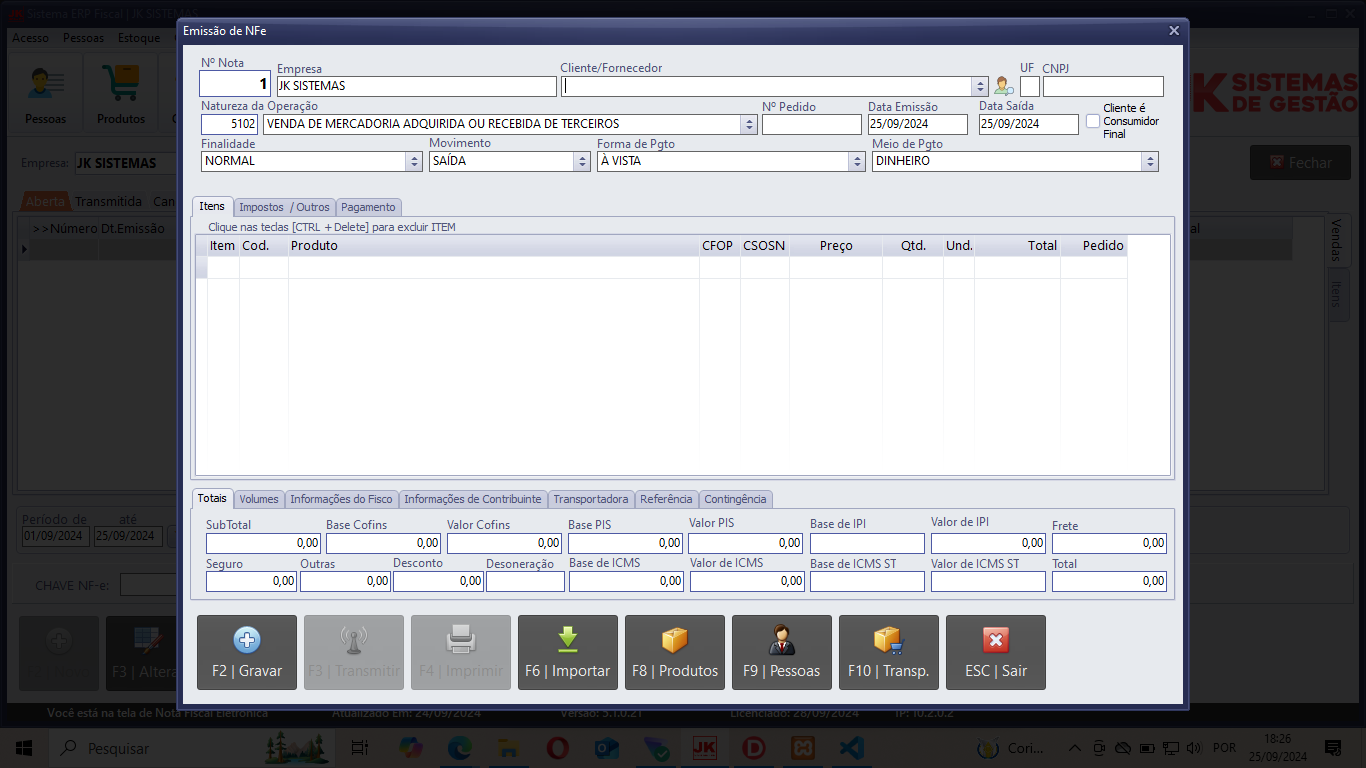Click the Data Saída date field
The height and width of the screenshot is (768, 1366).
click(1029, 124)
